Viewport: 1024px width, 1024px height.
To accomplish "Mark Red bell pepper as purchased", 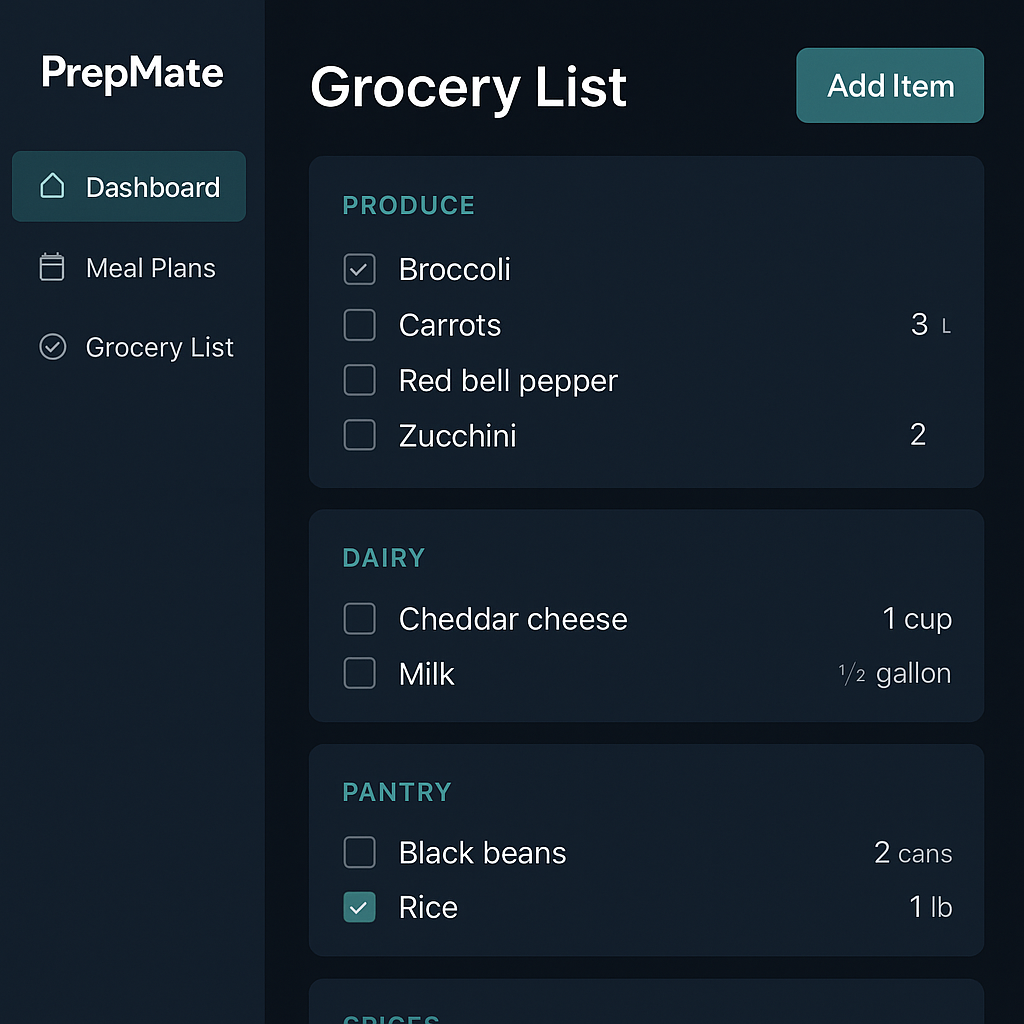I will [359, 380].
